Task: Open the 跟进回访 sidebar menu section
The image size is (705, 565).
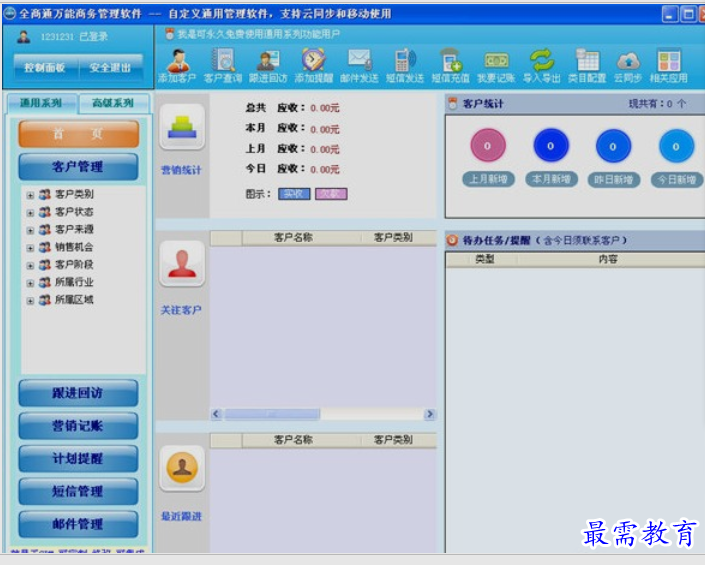Action: point(78,393)
